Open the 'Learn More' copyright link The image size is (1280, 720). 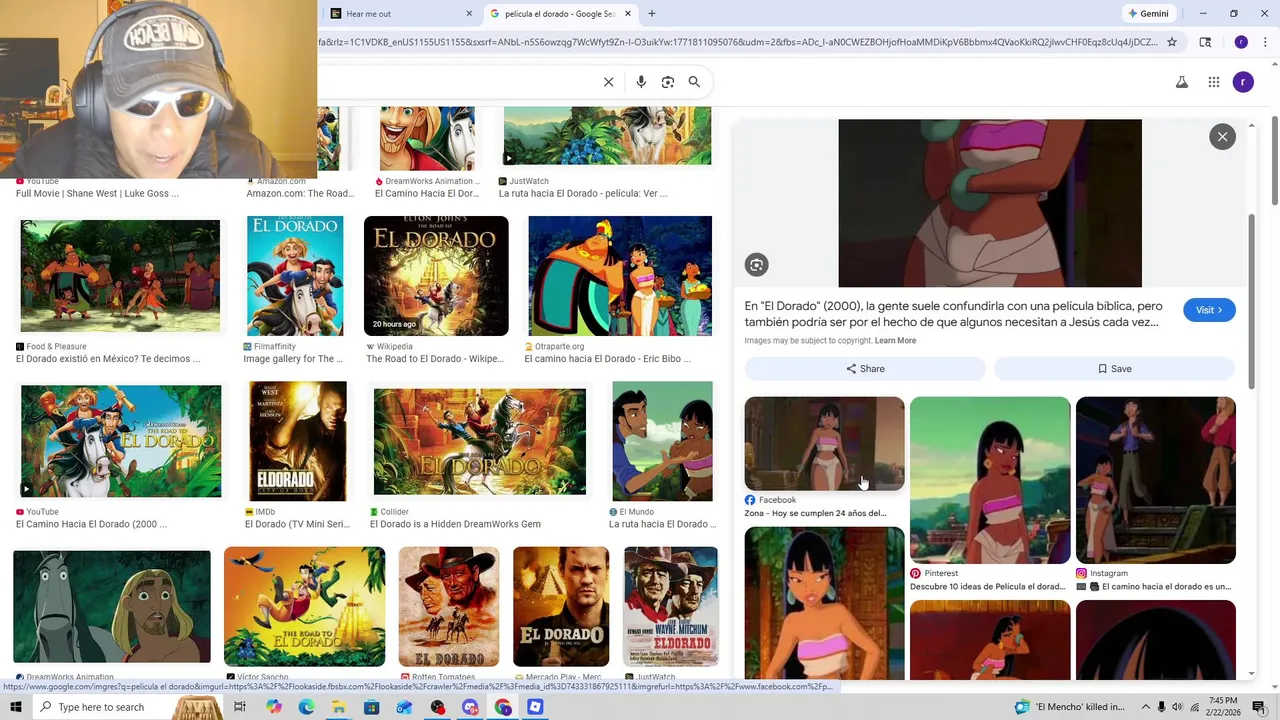(x=895, y=341)
